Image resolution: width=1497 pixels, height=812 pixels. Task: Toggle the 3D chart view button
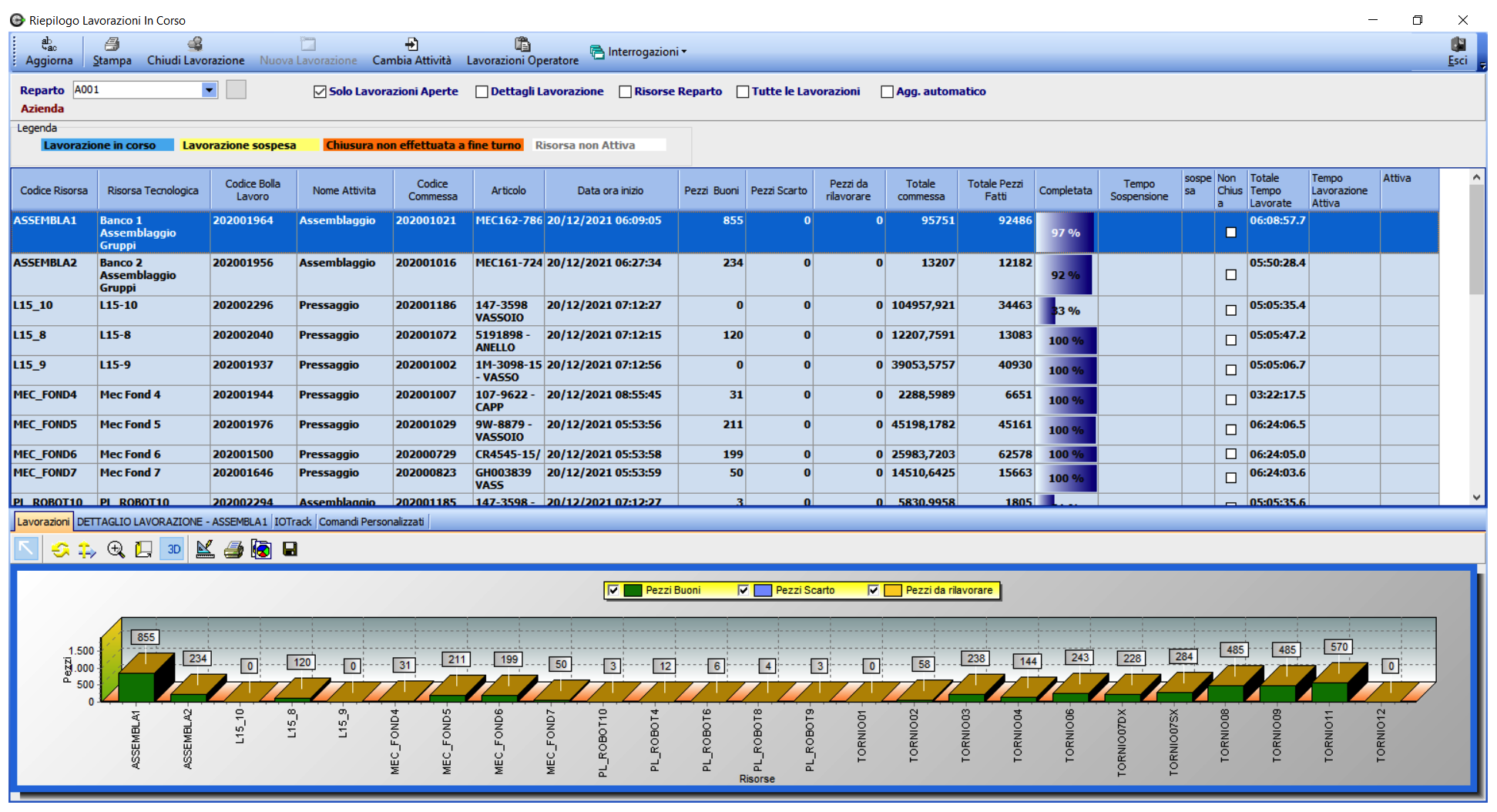click(x=173, y=549)
